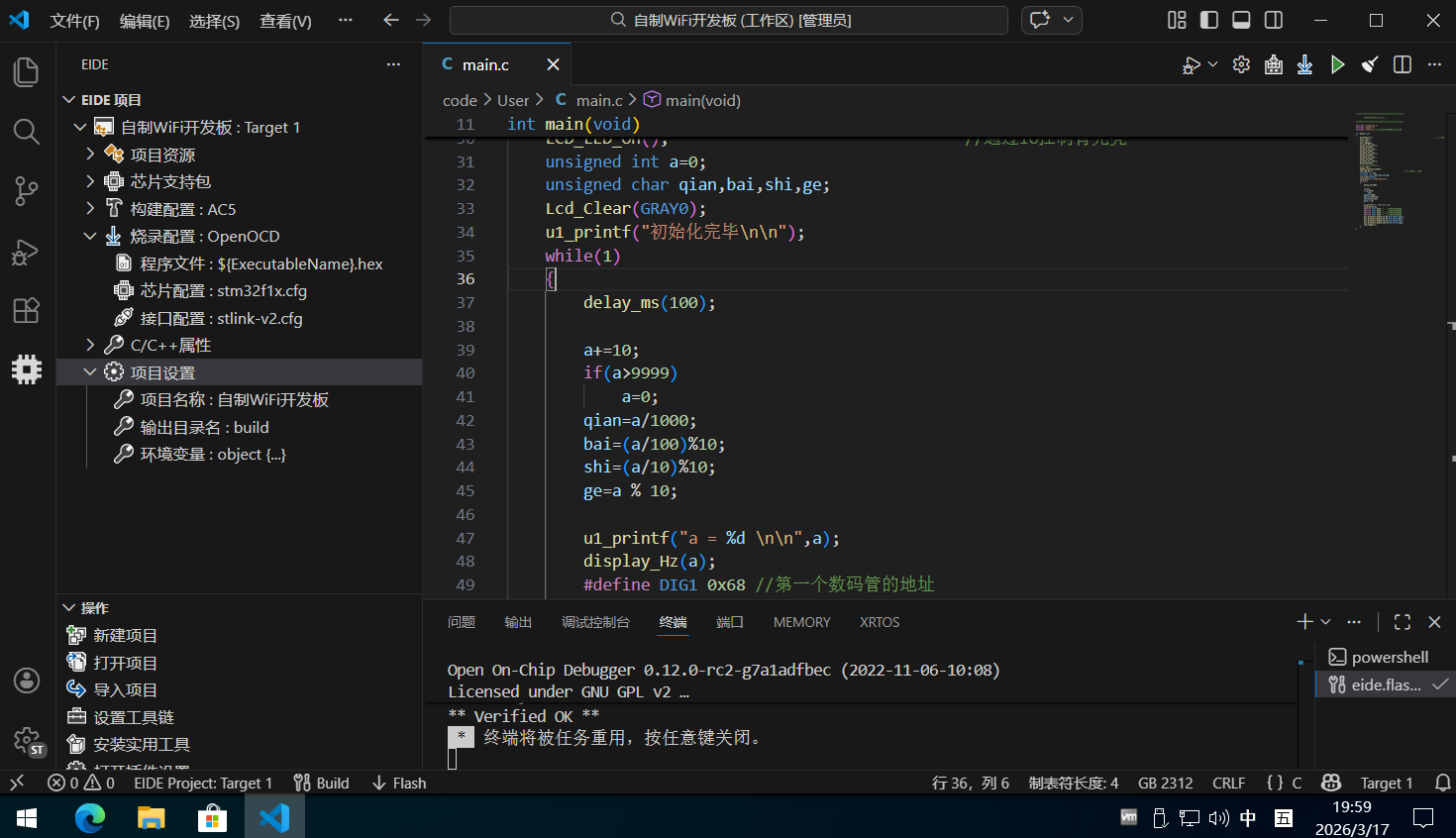Screen dimensions: 1456x838
Task: Open the 查看(V) menu
Action: [x=285, y=21]
